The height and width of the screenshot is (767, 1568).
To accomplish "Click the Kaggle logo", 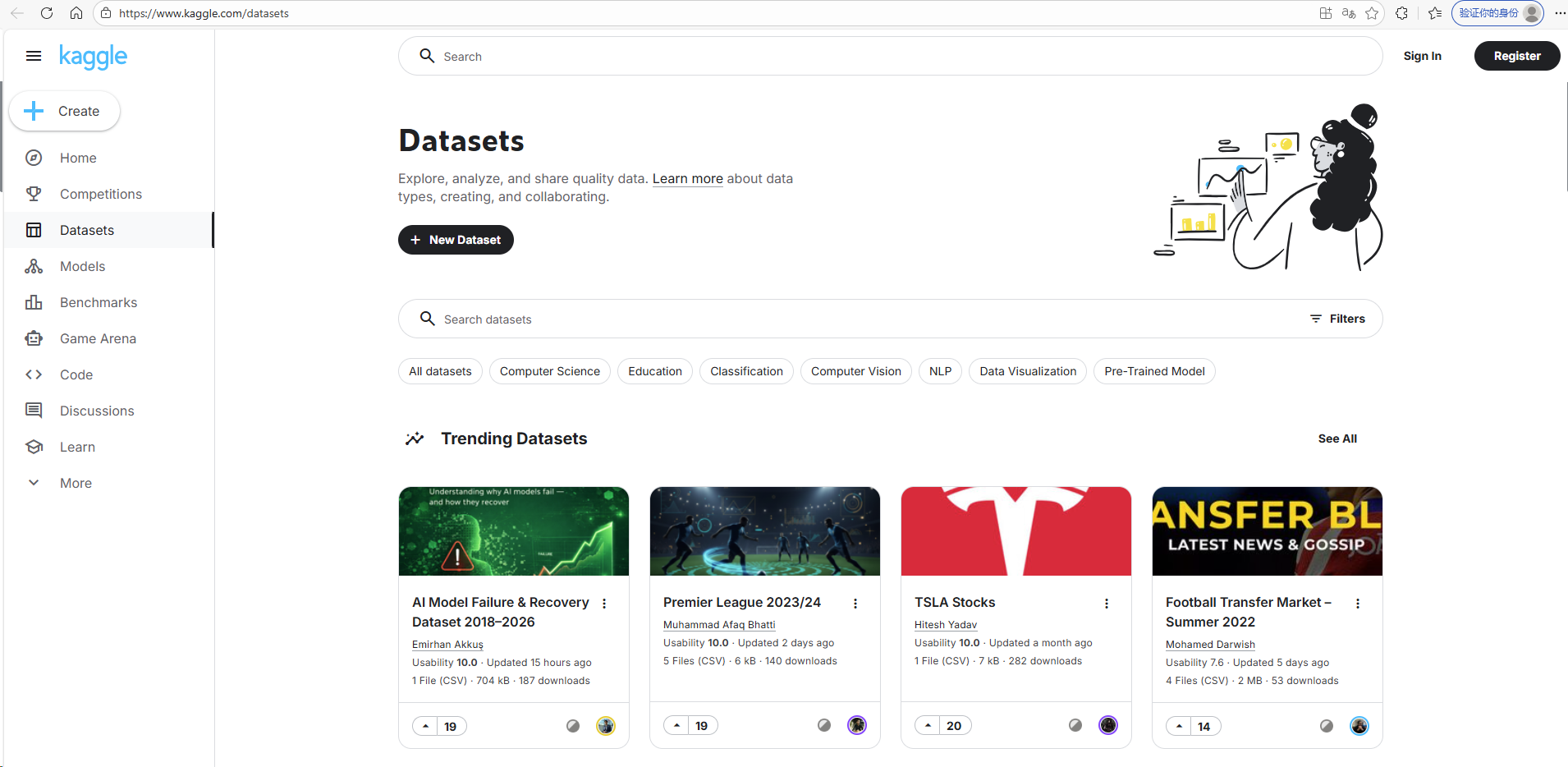I will (x=93, y=57).
